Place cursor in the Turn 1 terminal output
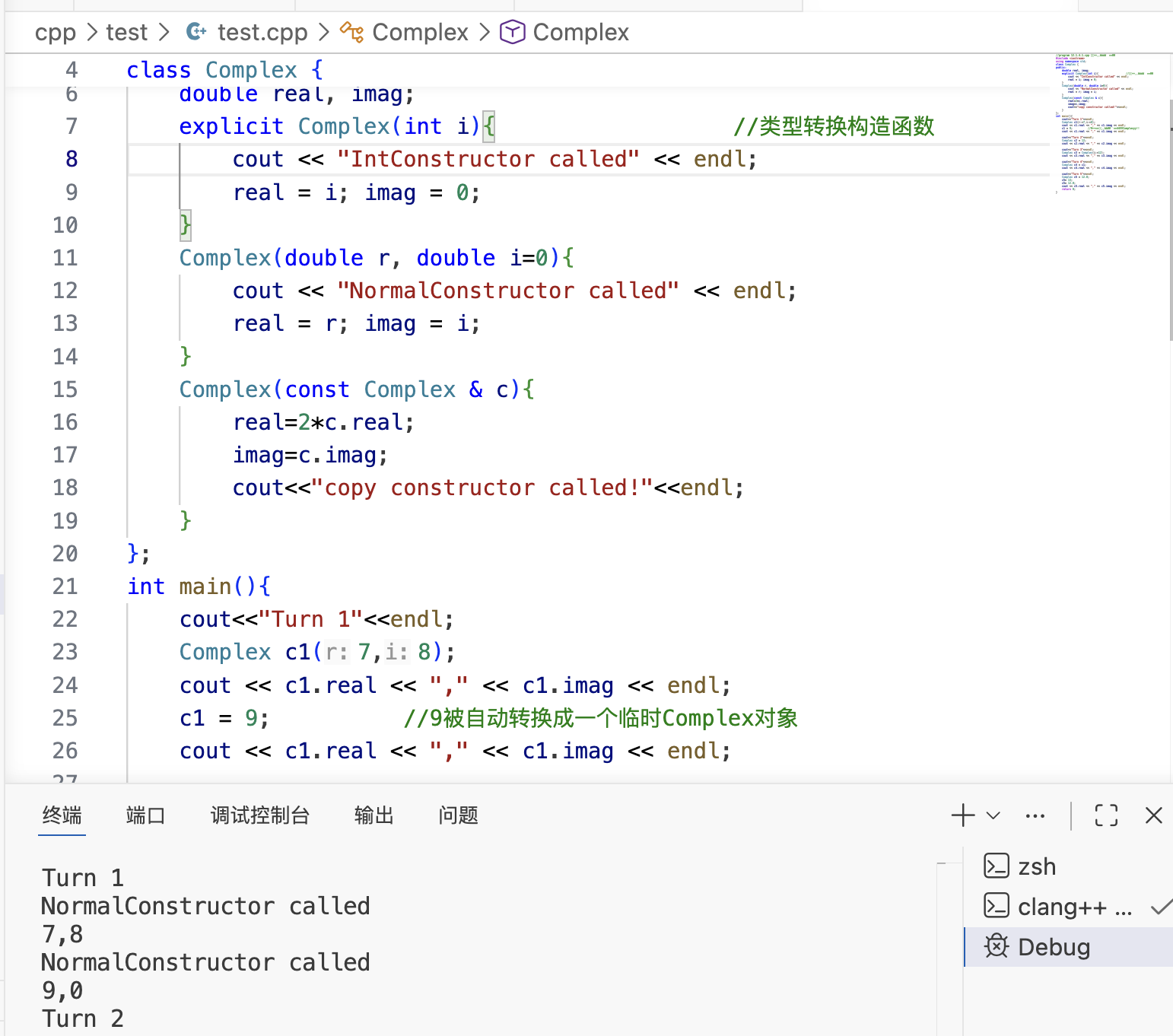1173x1036 pixels. [x=82, y=877]
